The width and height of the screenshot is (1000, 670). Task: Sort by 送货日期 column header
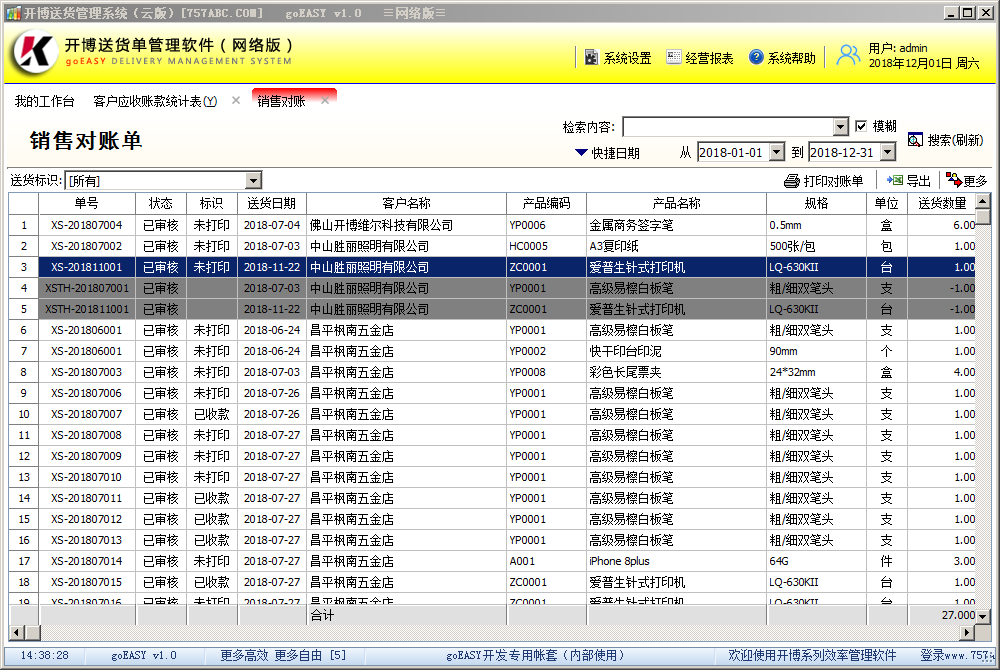click(x=271, y=203)
